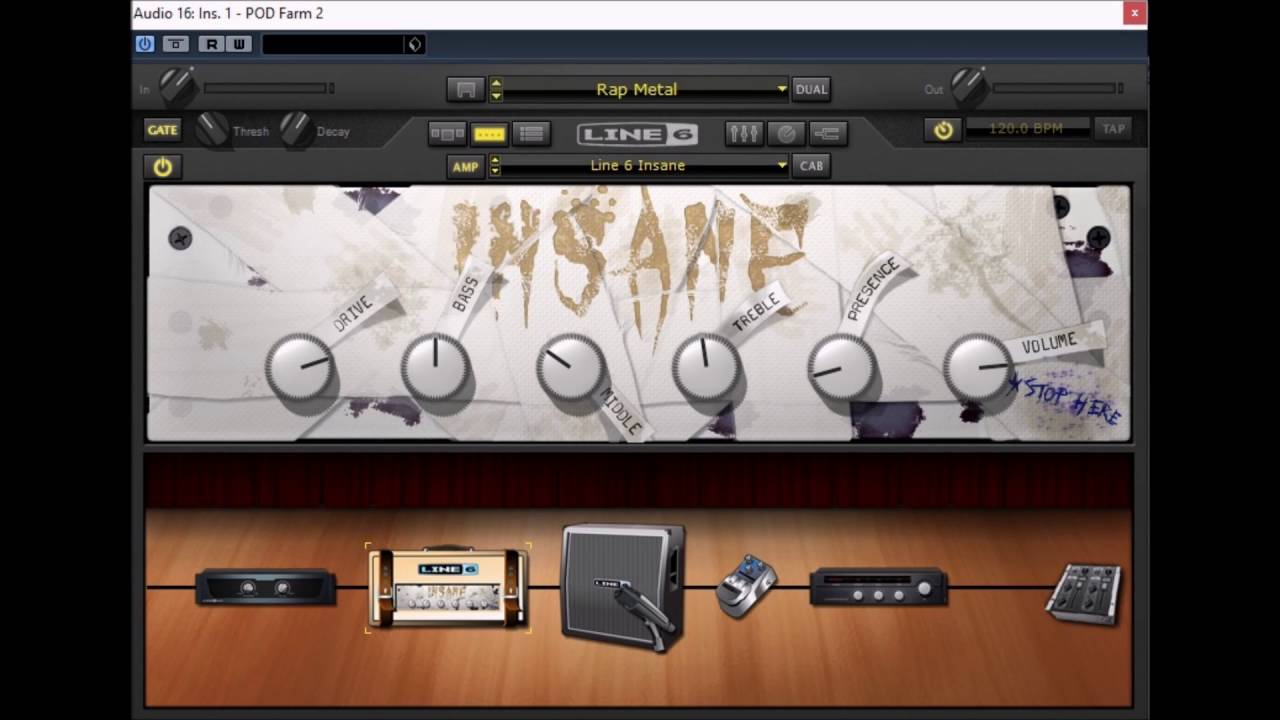Viewport: 1280px width, 720px height.
Task: Click the Line 6 logo
Action: coord(637,134)
